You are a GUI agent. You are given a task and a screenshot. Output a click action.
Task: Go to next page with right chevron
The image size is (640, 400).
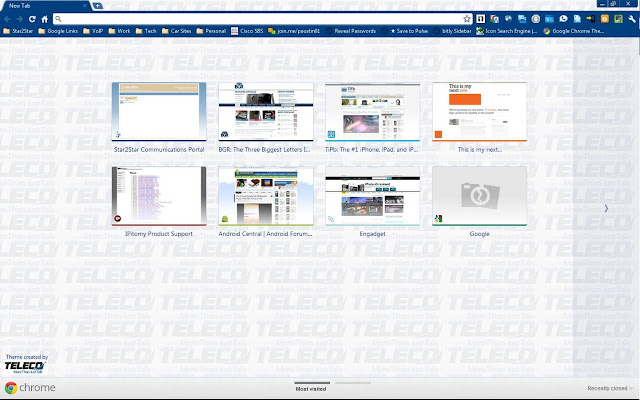(606, 208)
